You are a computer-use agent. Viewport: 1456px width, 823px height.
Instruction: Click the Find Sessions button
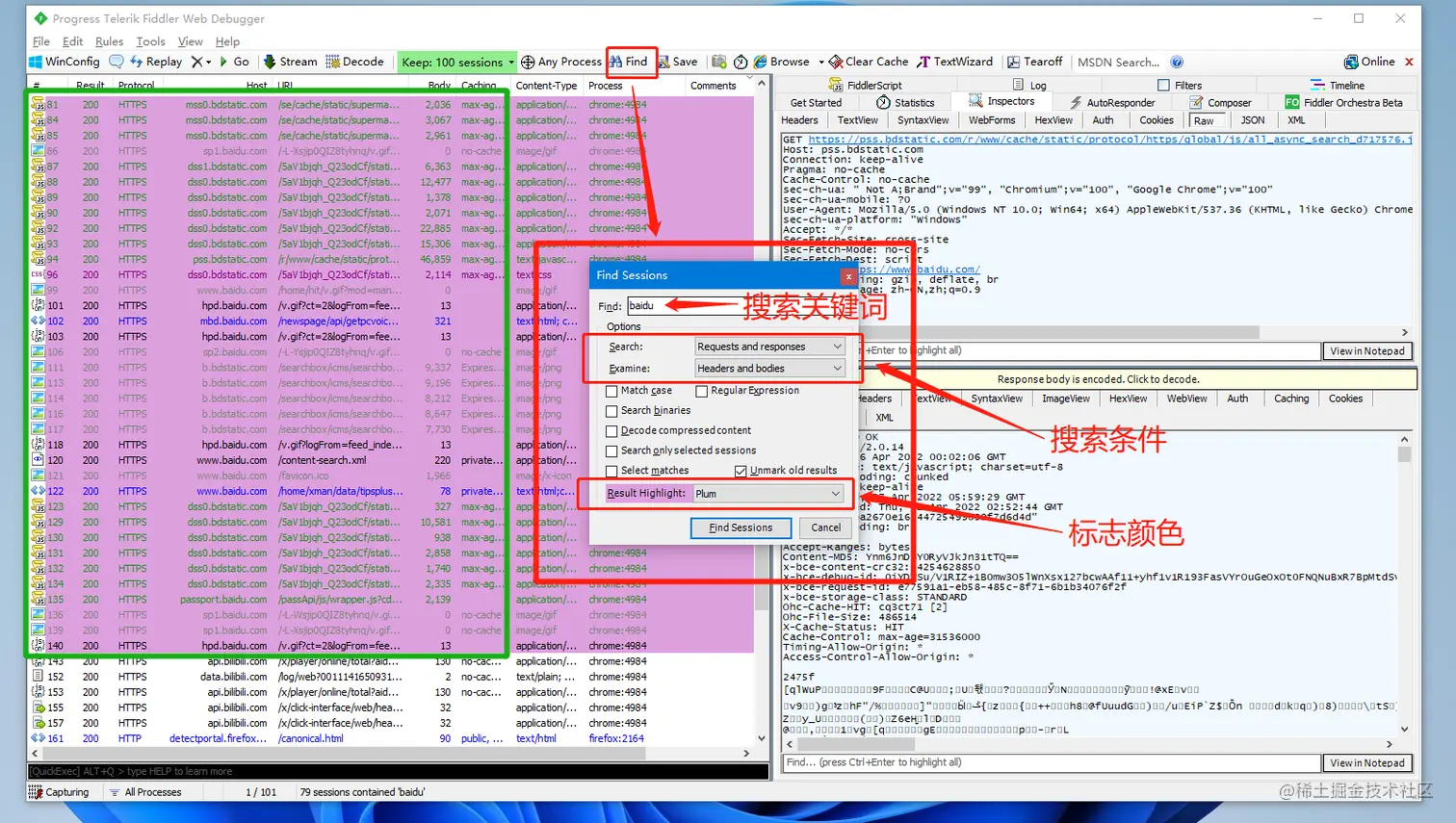(x=741, y=527)
